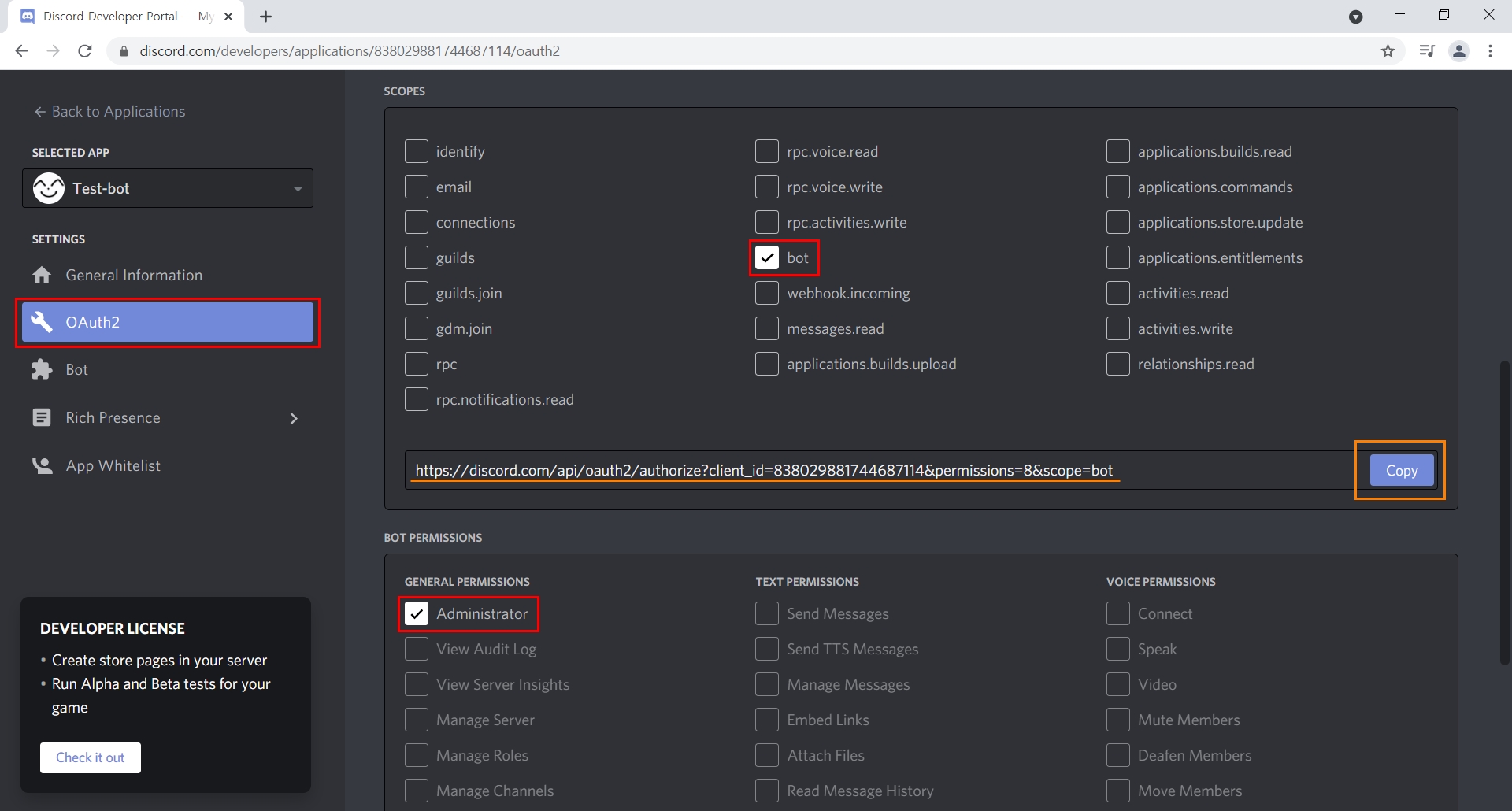Check the guilds scope
This screenshot has height=811, width=1512.
point(416,257)
